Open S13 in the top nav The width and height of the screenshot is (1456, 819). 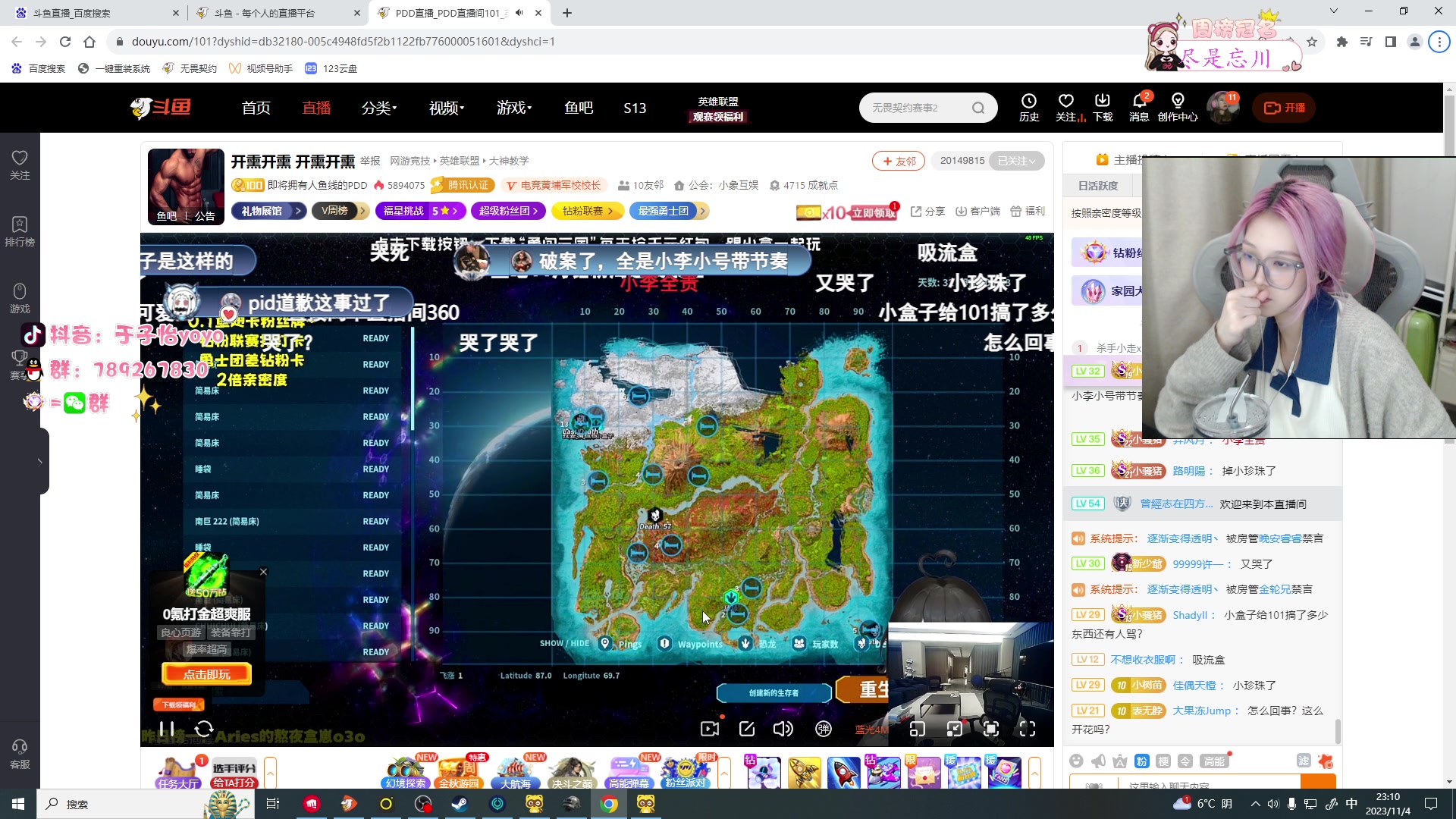(635, 108)
